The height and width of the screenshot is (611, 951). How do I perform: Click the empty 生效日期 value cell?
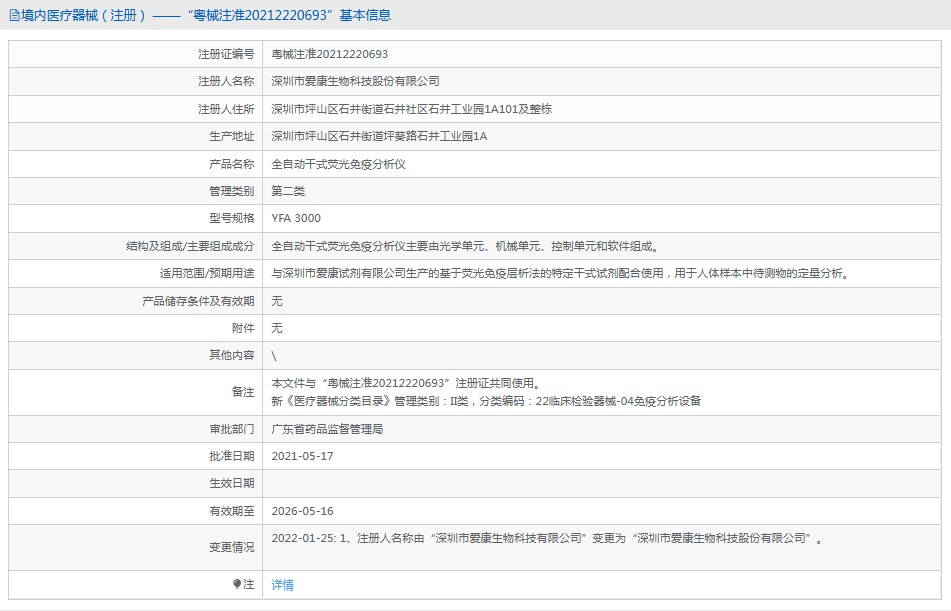[x=600, y=483]
